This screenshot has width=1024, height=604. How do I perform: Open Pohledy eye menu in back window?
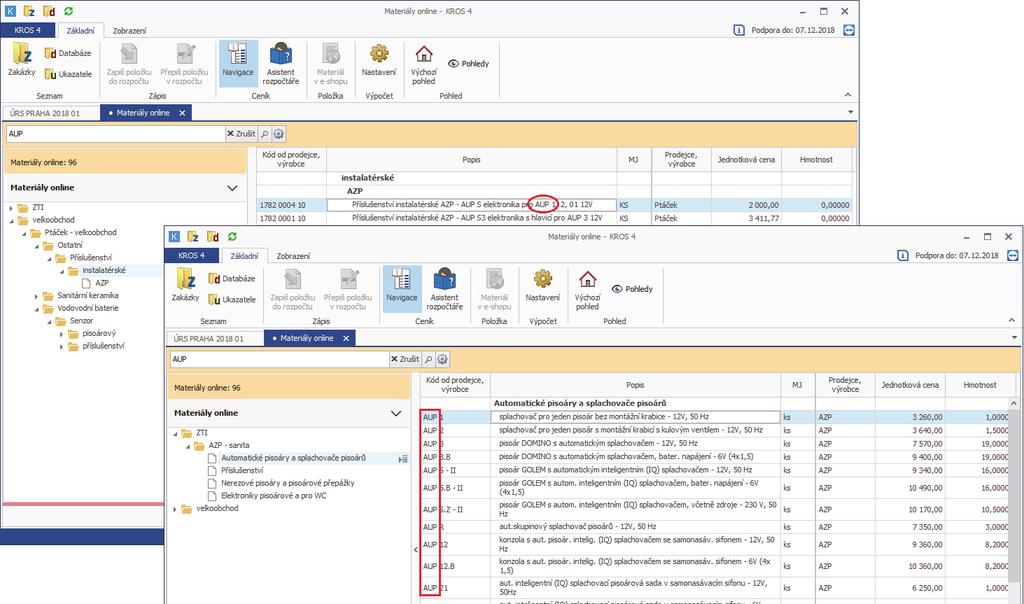tap(468, 63)
